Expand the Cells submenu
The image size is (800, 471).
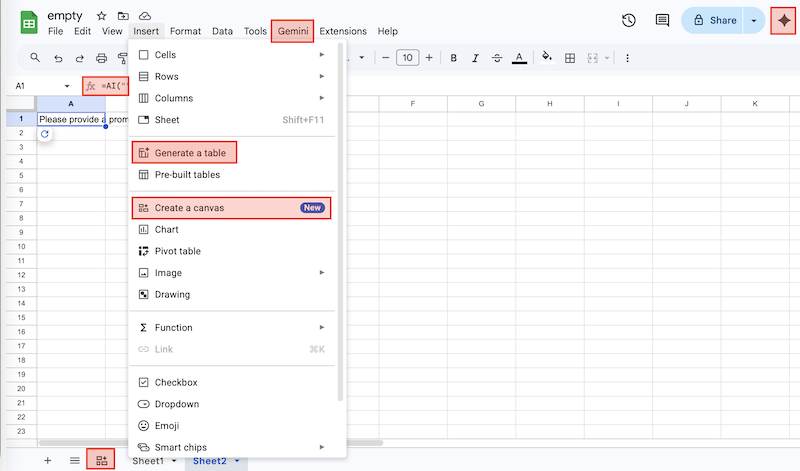pyautogui.click(x=232, y=55)
